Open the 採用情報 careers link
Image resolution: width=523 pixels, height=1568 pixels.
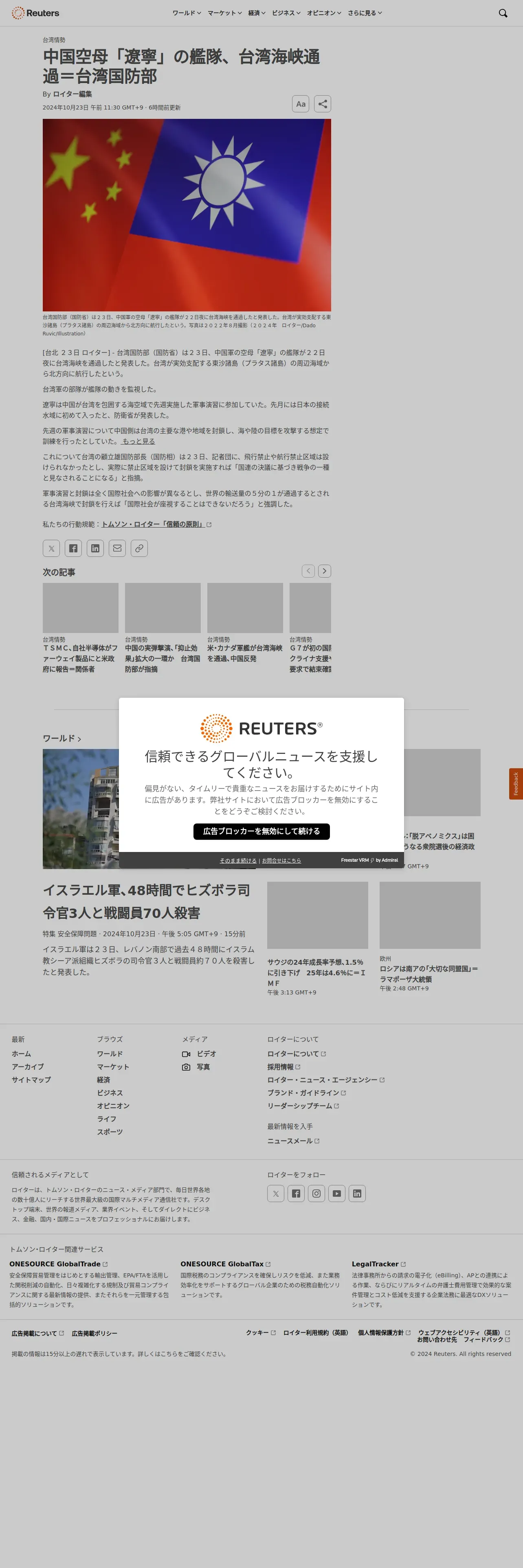(x=284, y=1067)
